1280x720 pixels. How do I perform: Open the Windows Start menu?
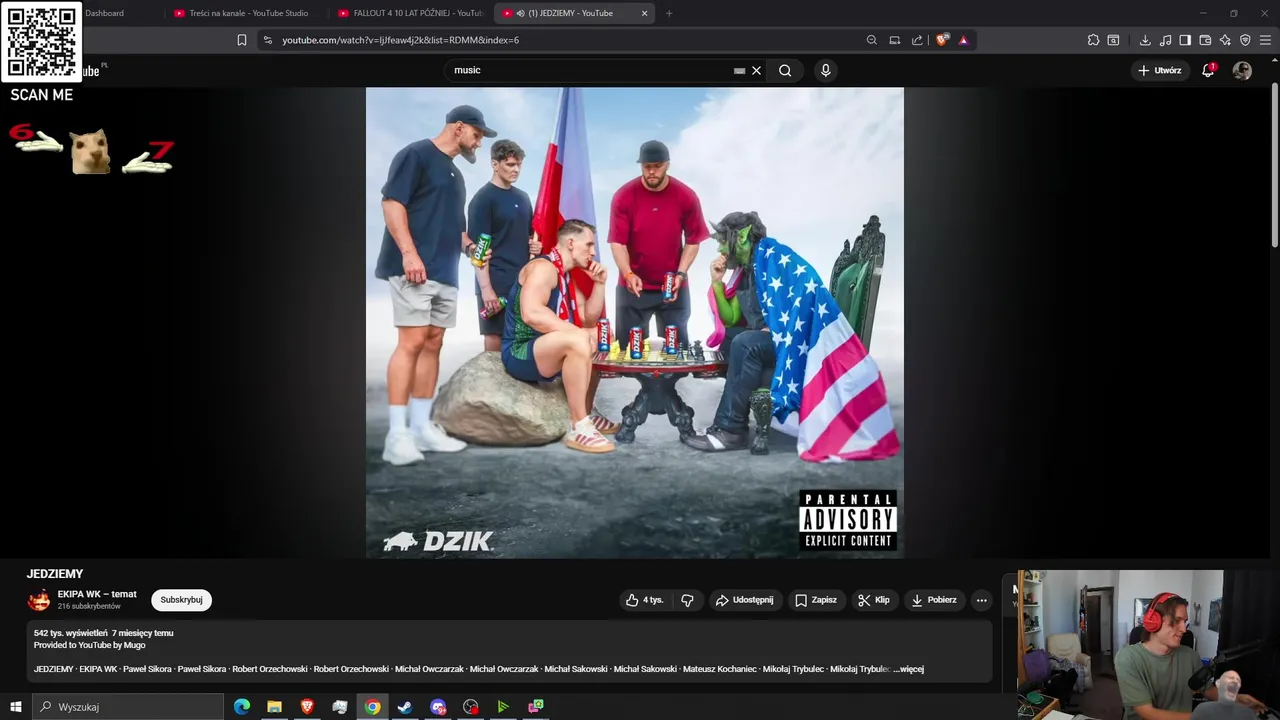[x=16, y=707]
